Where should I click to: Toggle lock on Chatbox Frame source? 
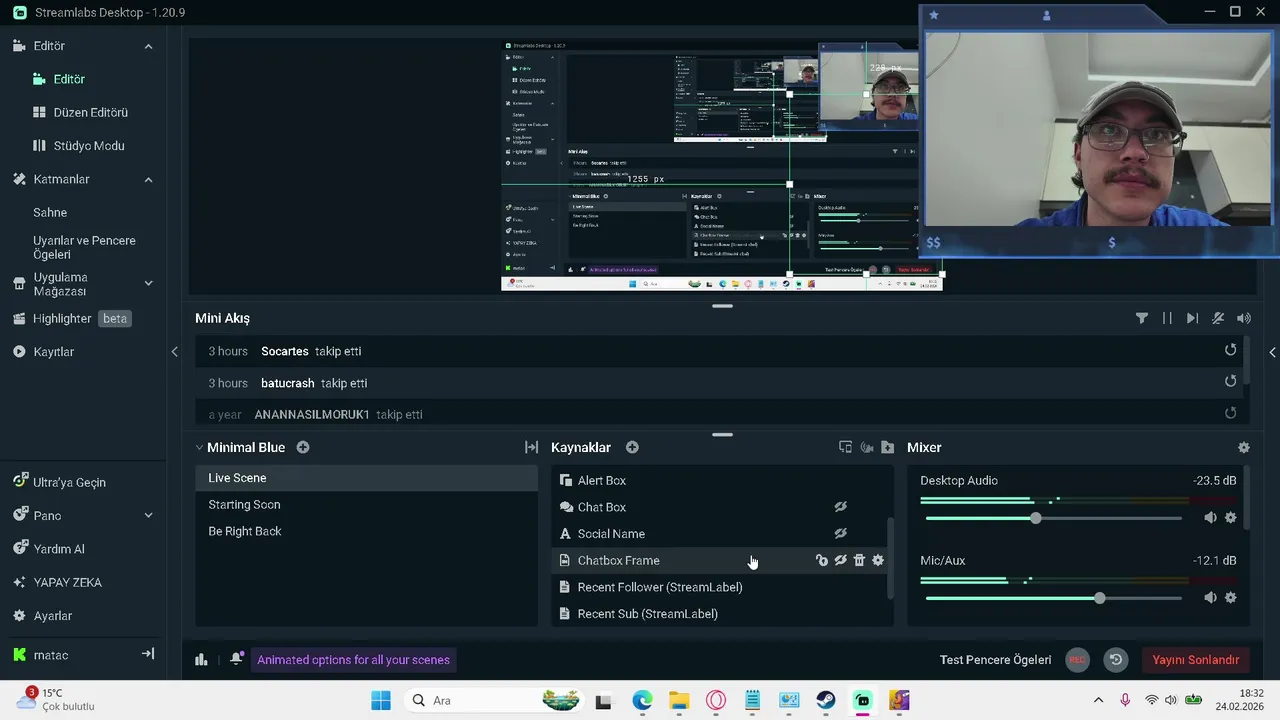pyautogui.click(x=822, y=560)
